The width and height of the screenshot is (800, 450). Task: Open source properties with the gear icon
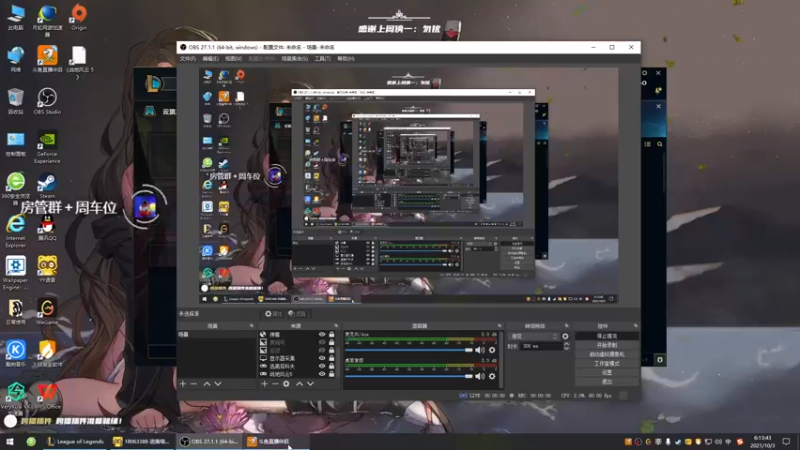click(286, 384)
